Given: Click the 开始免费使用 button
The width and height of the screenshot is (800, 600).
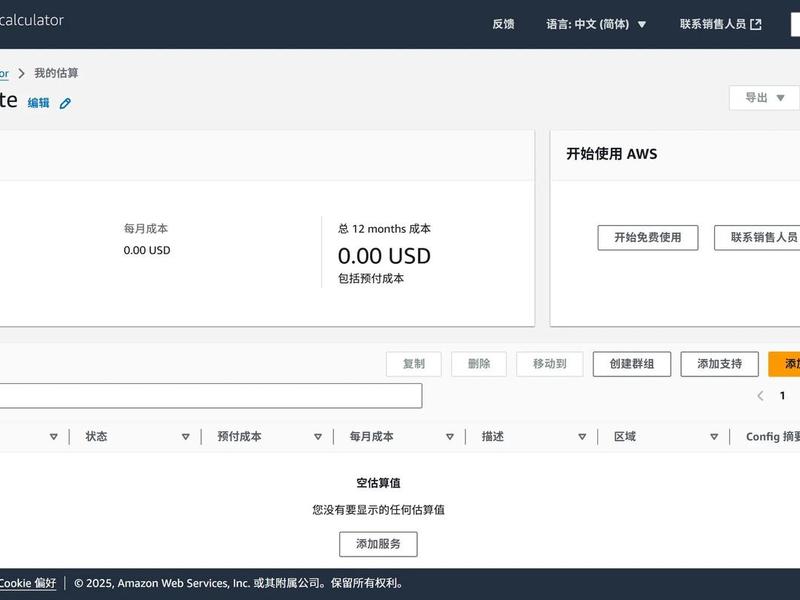Looking at the screenshot, I should pos(647,237).
